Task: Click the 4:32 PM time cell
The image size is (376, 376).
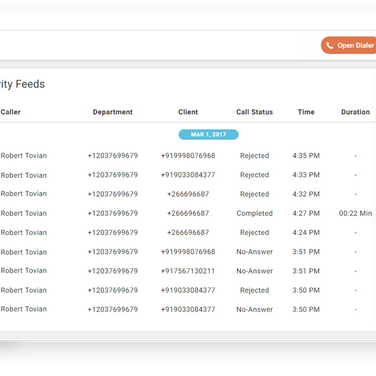Action: (x=306, y=194)
